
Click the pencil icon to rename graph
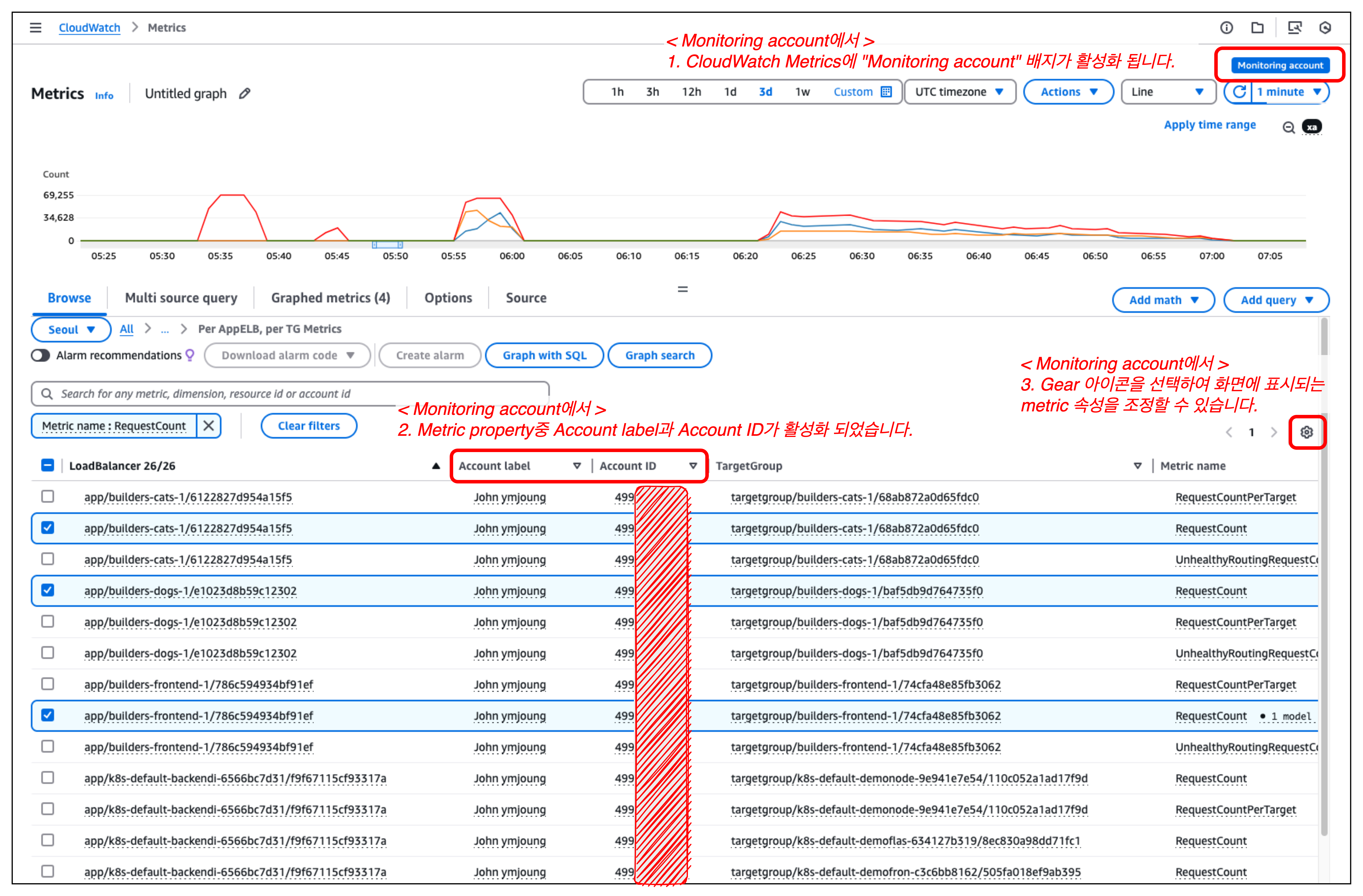(x=245, y=93)
